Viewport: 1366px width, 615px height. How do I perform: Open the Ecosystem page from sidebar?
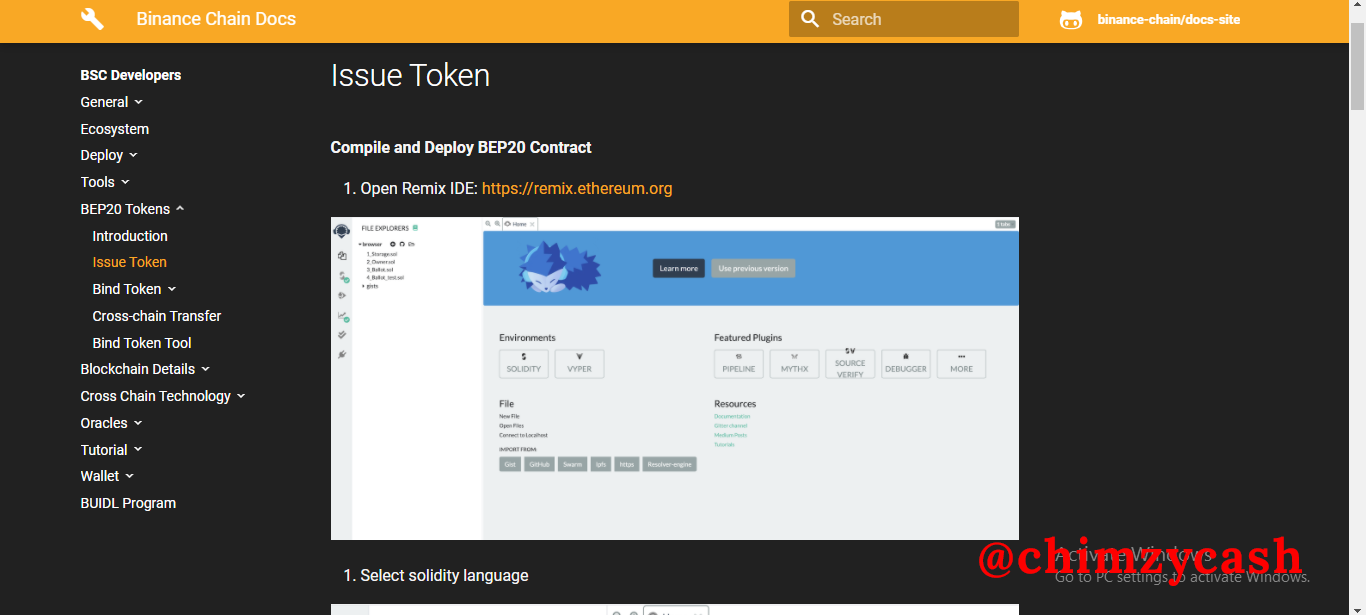115,129
